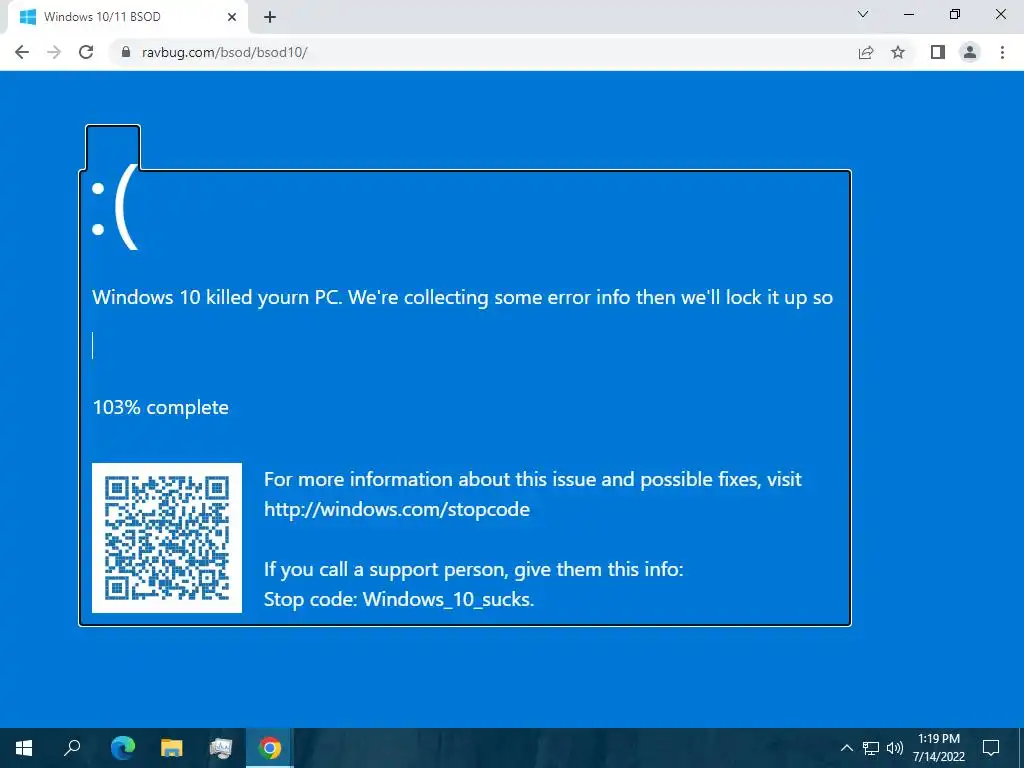Open the clock showing 1:19 PM
The height and width of the screenshot is (768, 1024).
[x=939, y=748]
